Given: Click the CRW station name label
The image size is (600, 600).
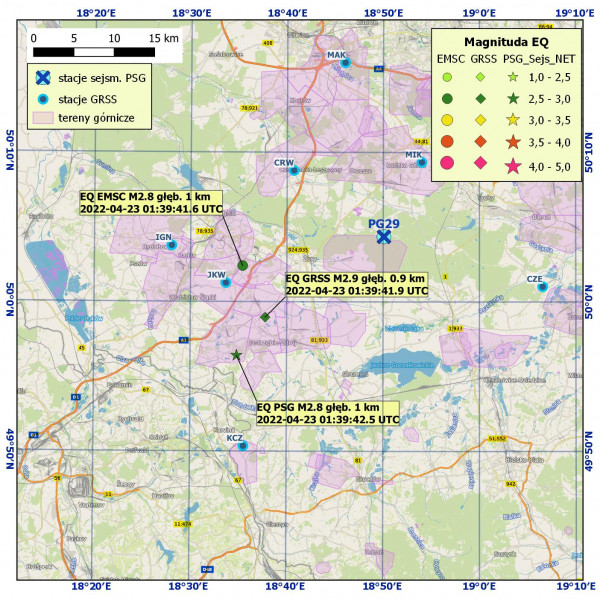Looking at the screenshot, I should [284, 163].
